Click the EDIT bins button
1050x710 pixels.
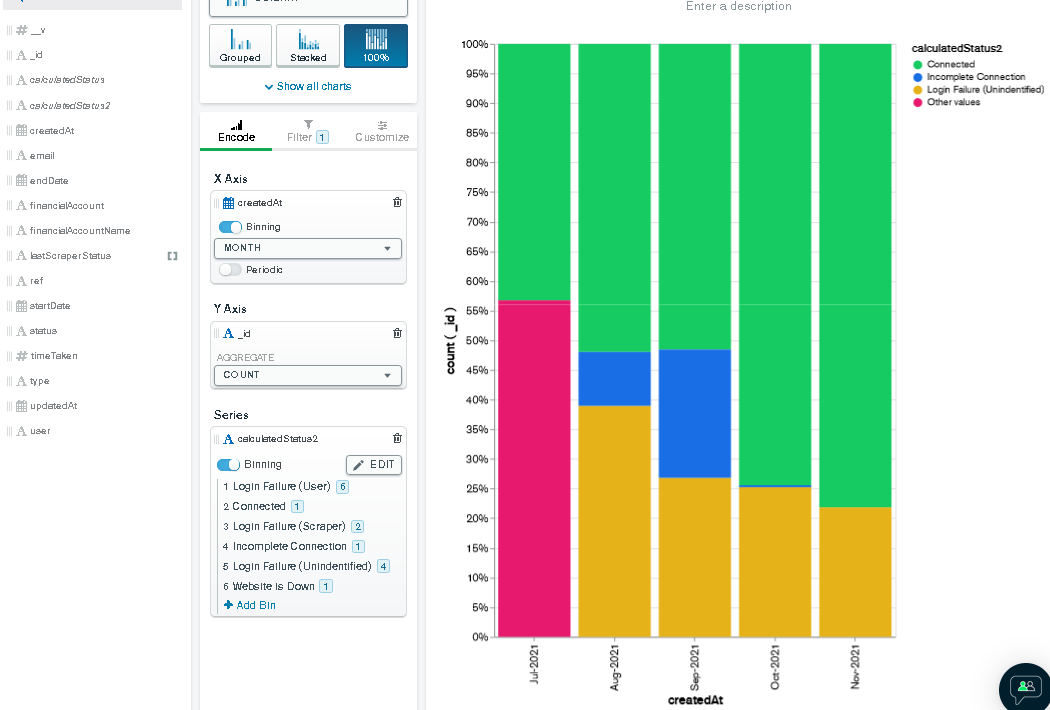click(x=374, y=465)
